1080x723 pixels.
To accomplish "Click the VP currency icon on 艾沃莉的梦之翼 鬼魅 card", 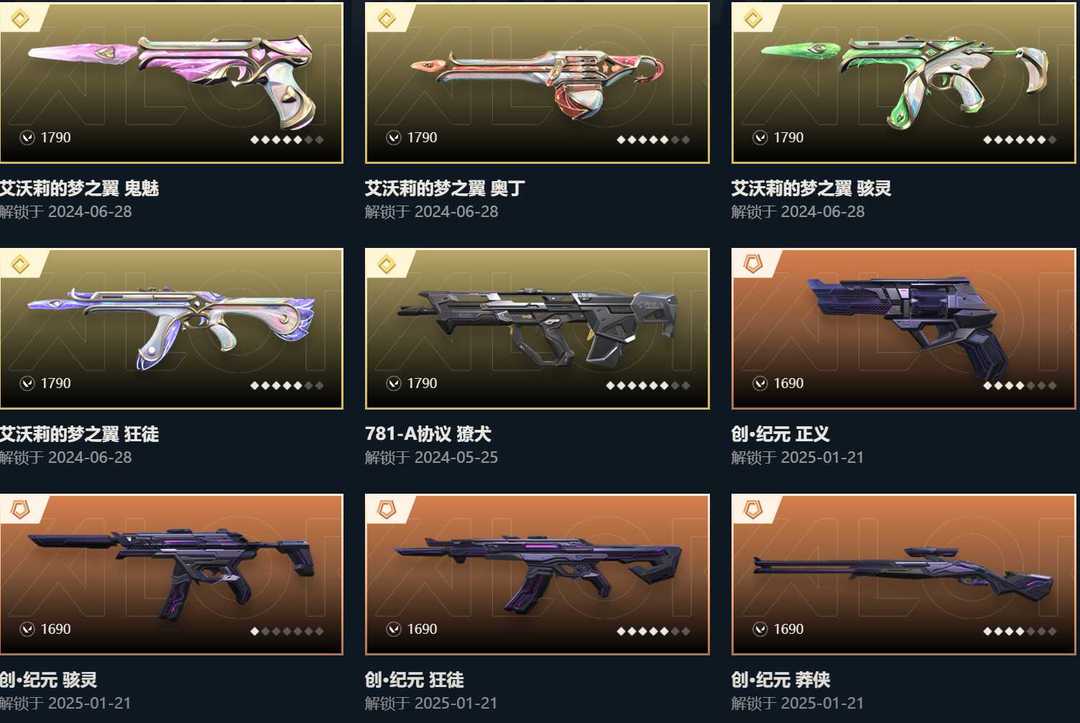I will (x=27, y=138).
